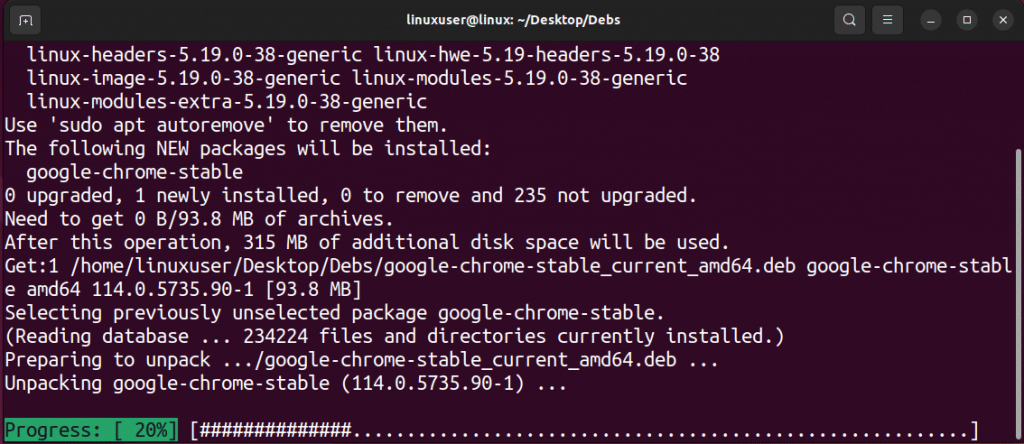Maximize the terminal window
This screenshot has height=444, width=1024.
pyautogui.click(x=967, y=20)
